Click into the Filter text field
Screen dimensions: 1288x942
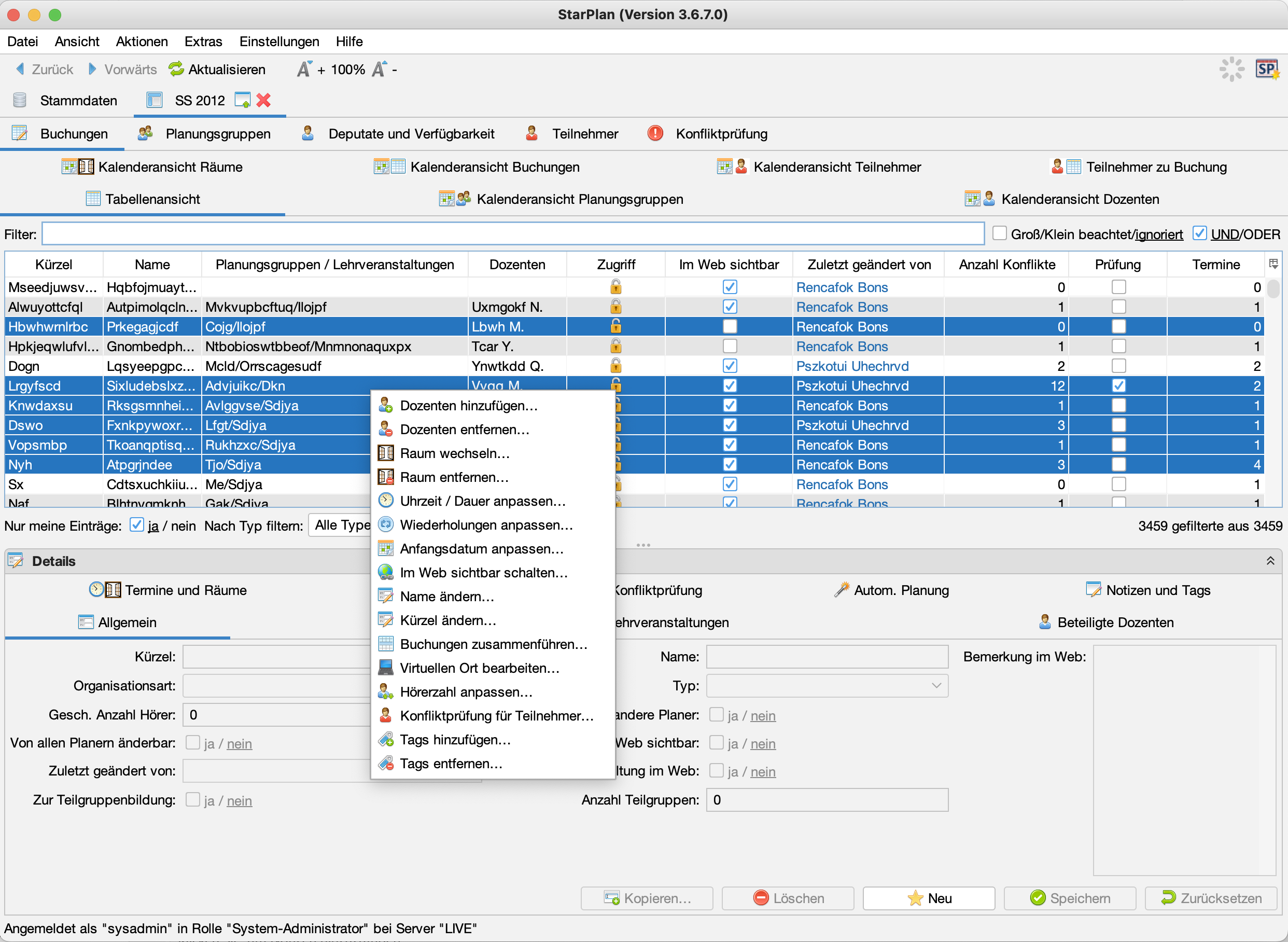coord(513,234)
